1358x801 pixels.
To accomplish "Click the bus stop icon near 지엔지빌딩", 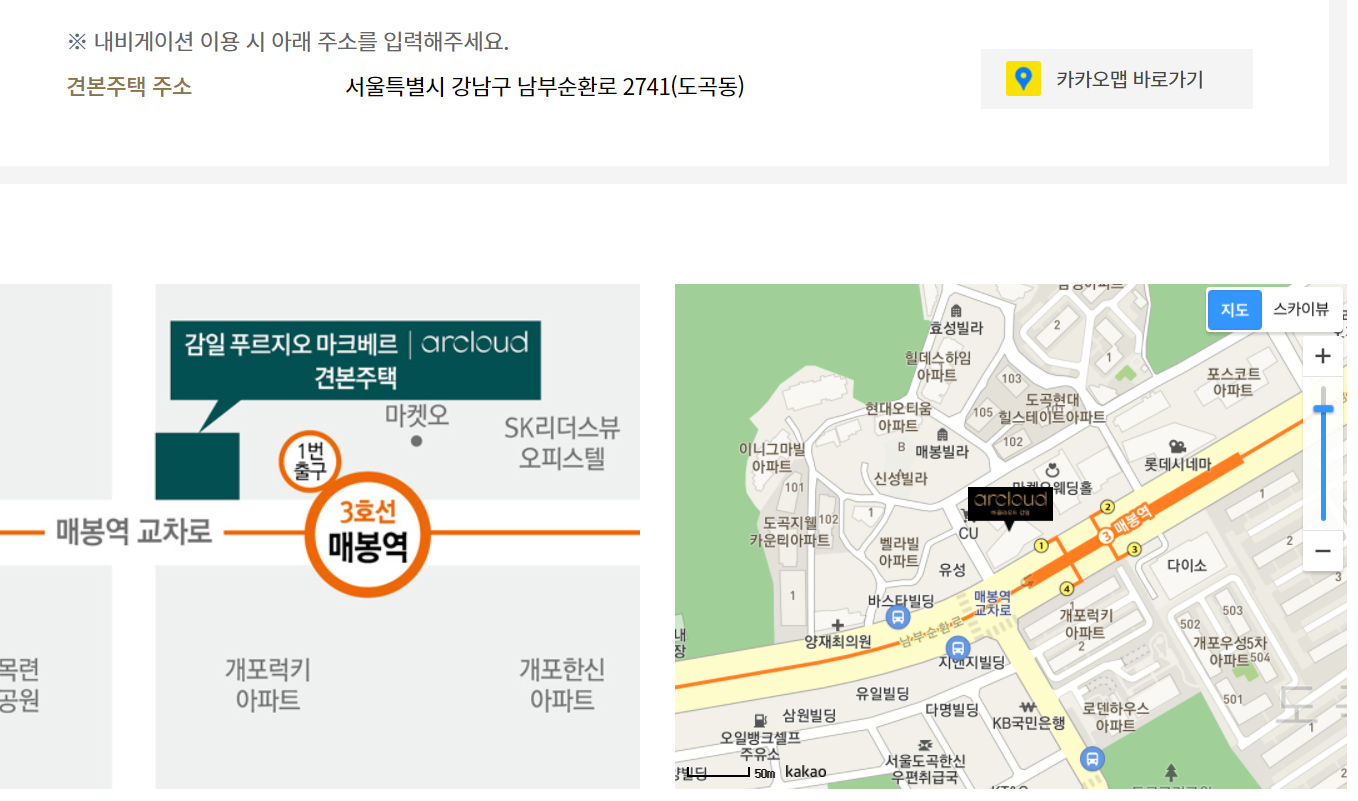I will (958, 647).
